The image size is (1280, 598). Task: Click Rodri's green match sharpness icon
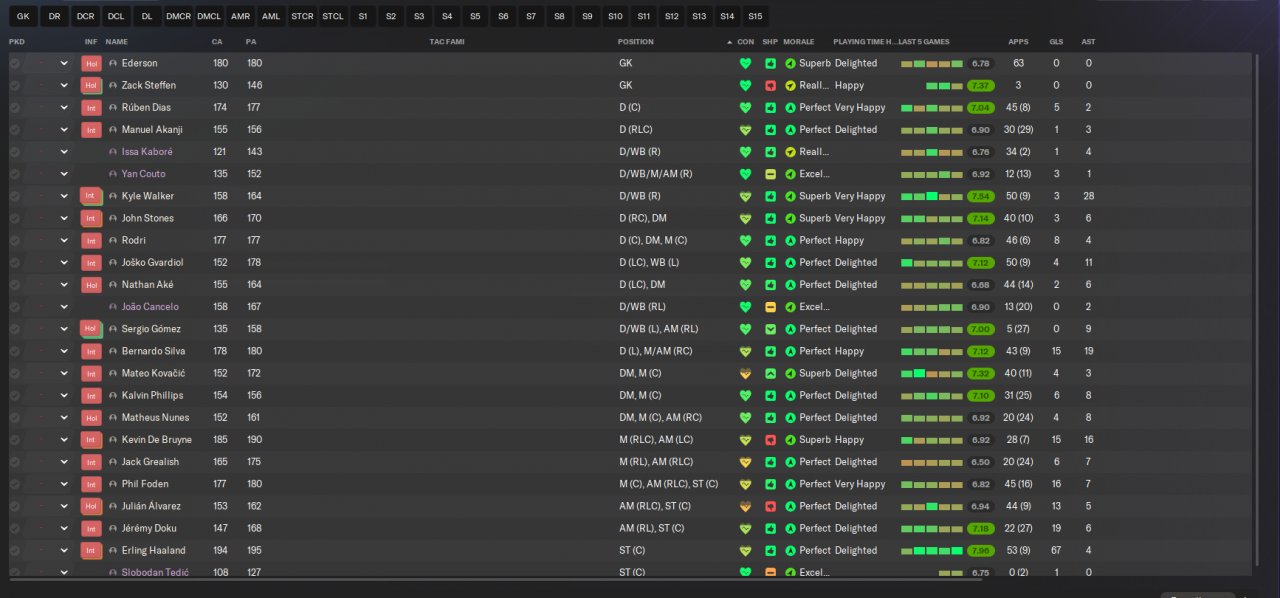tap(770, 240)
